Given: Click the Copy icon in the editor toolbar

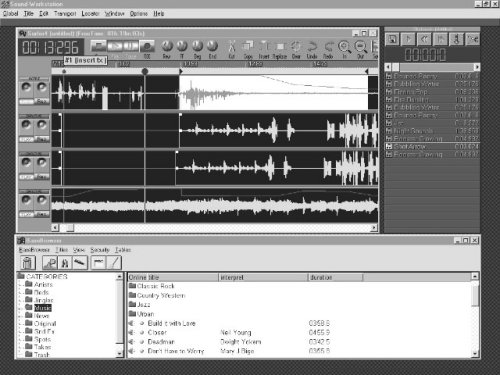Looking at the screenshot, I should pos(248,46).
